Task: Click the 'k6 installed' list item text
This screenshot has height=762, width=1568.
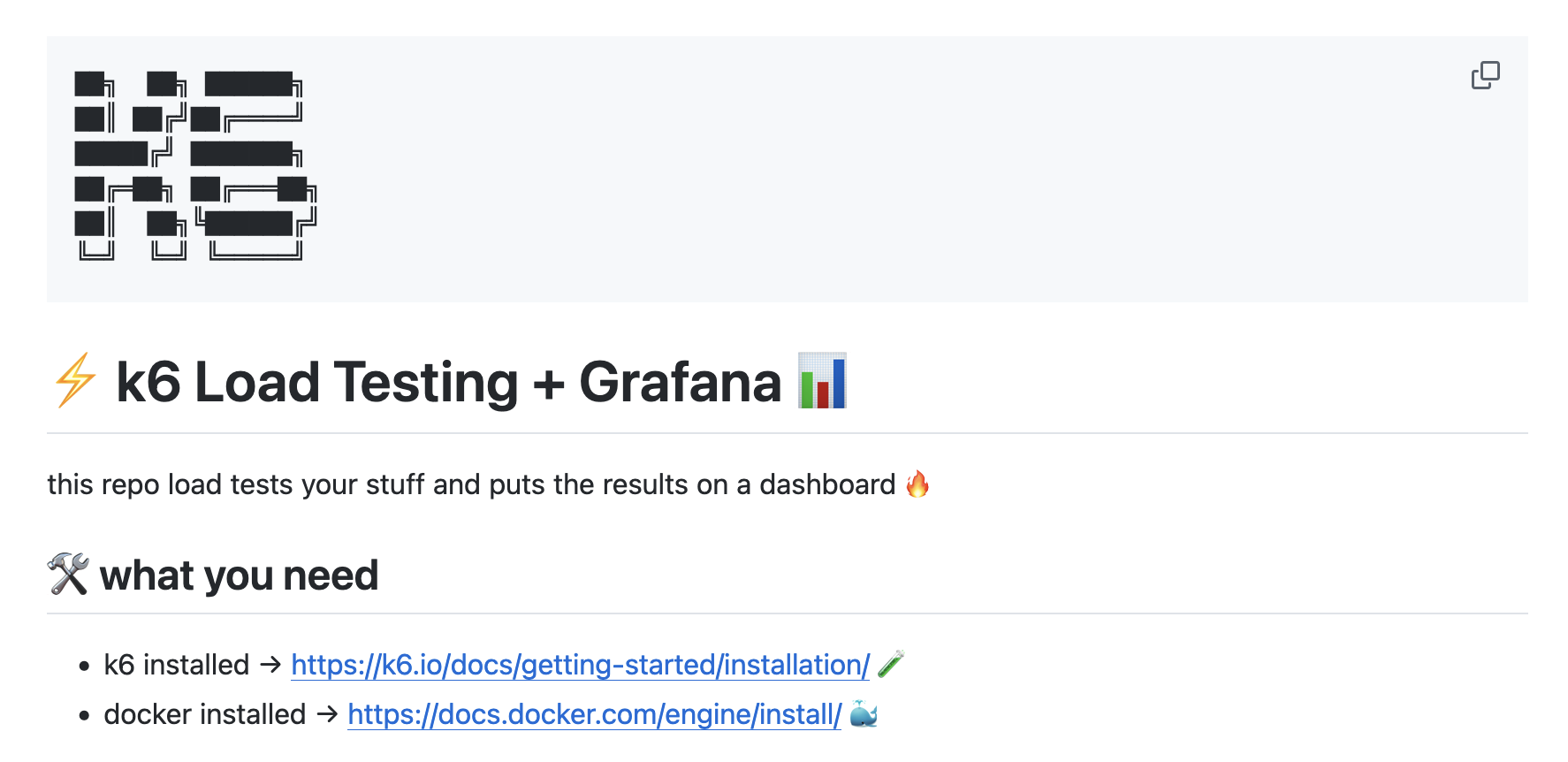Action: click(x=177, y=665)
